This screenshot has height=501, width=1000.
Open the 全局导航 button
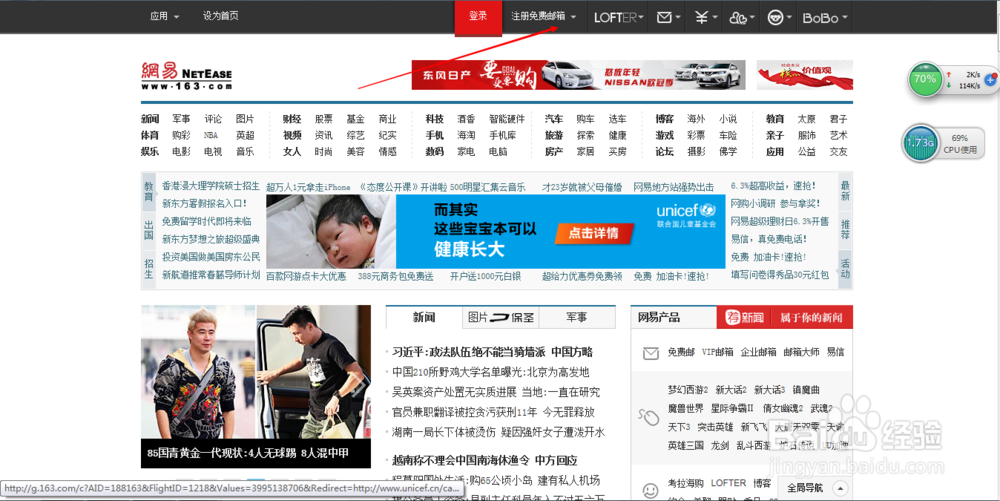click(x=804, y=488)
